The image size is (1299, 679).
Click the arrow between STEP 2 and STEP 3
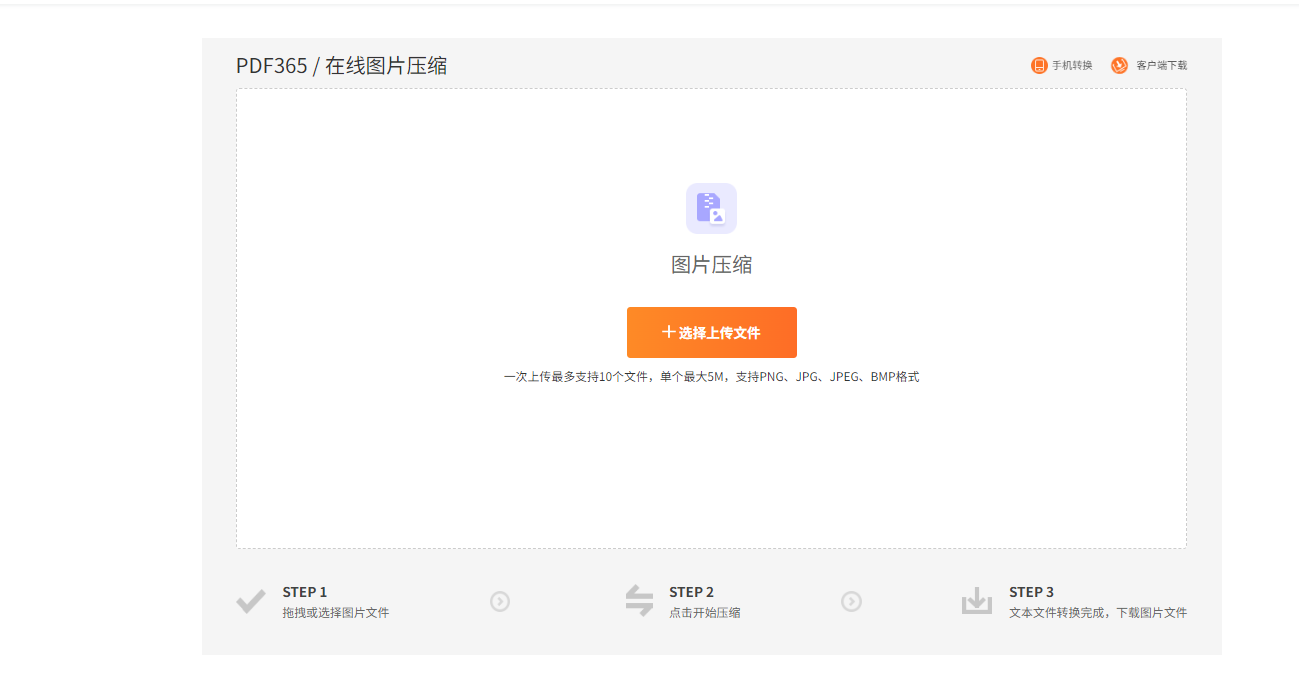point(851,601)
